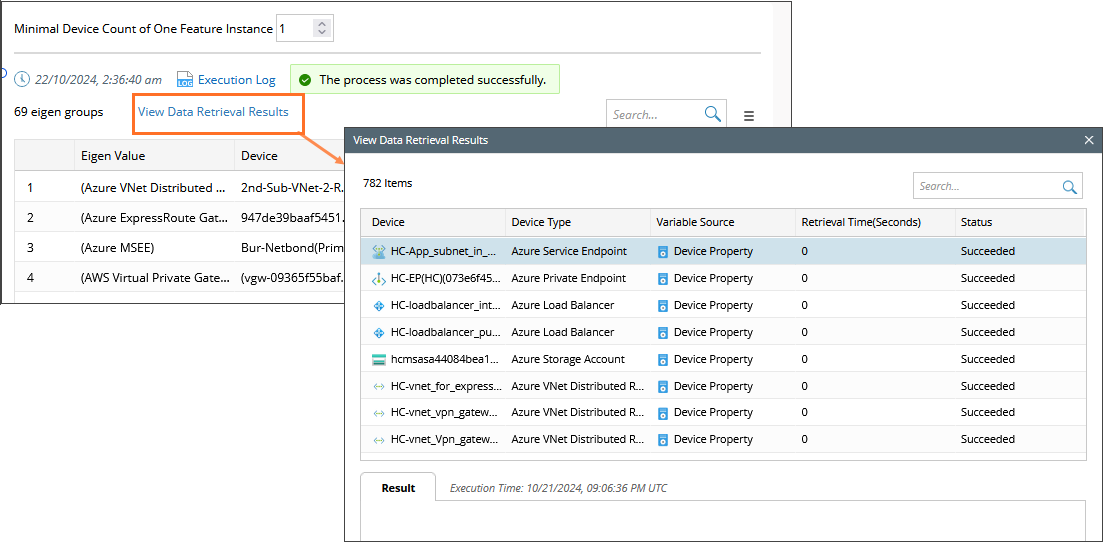Click the Execution Log icon
The image size is (1103, 542).
pyautogui.click(x=184, y=80)
